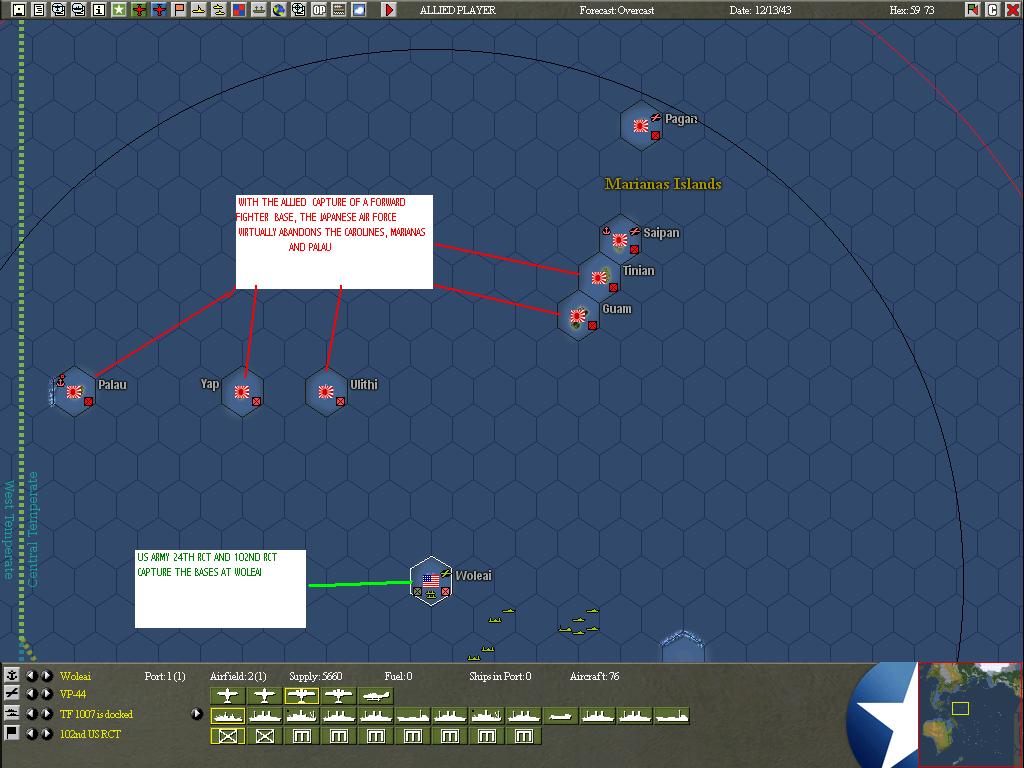Click the 'Ships in Port: 0' text
The height and width of the screenshot is (768, 1024).
tap(500, 676)
